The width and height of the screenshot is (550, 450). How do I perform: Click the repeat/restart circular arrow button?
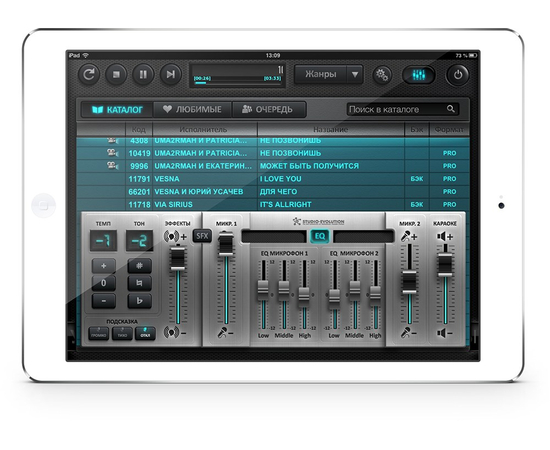tap(88, 75)
